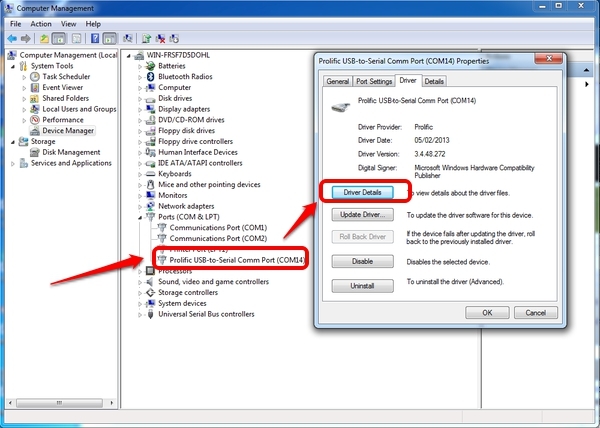The width and height of the screenshot is (600, 428).
Task: Click the Show/Hide Console Tree toolbar icon
Action: pos(59,39)
